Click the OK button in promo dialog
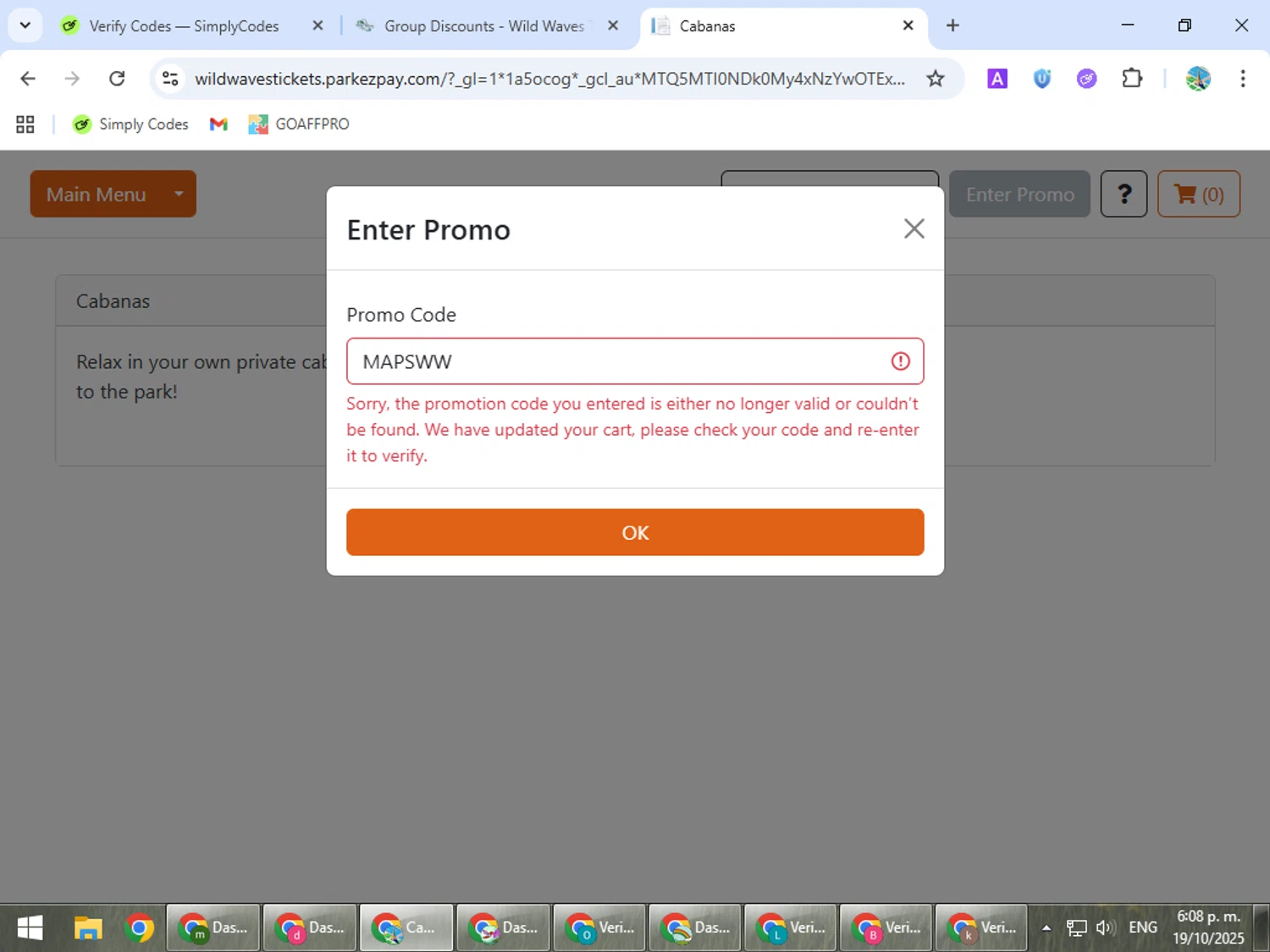This screenshot has width=1270, height=952. [x=635, y=532]
